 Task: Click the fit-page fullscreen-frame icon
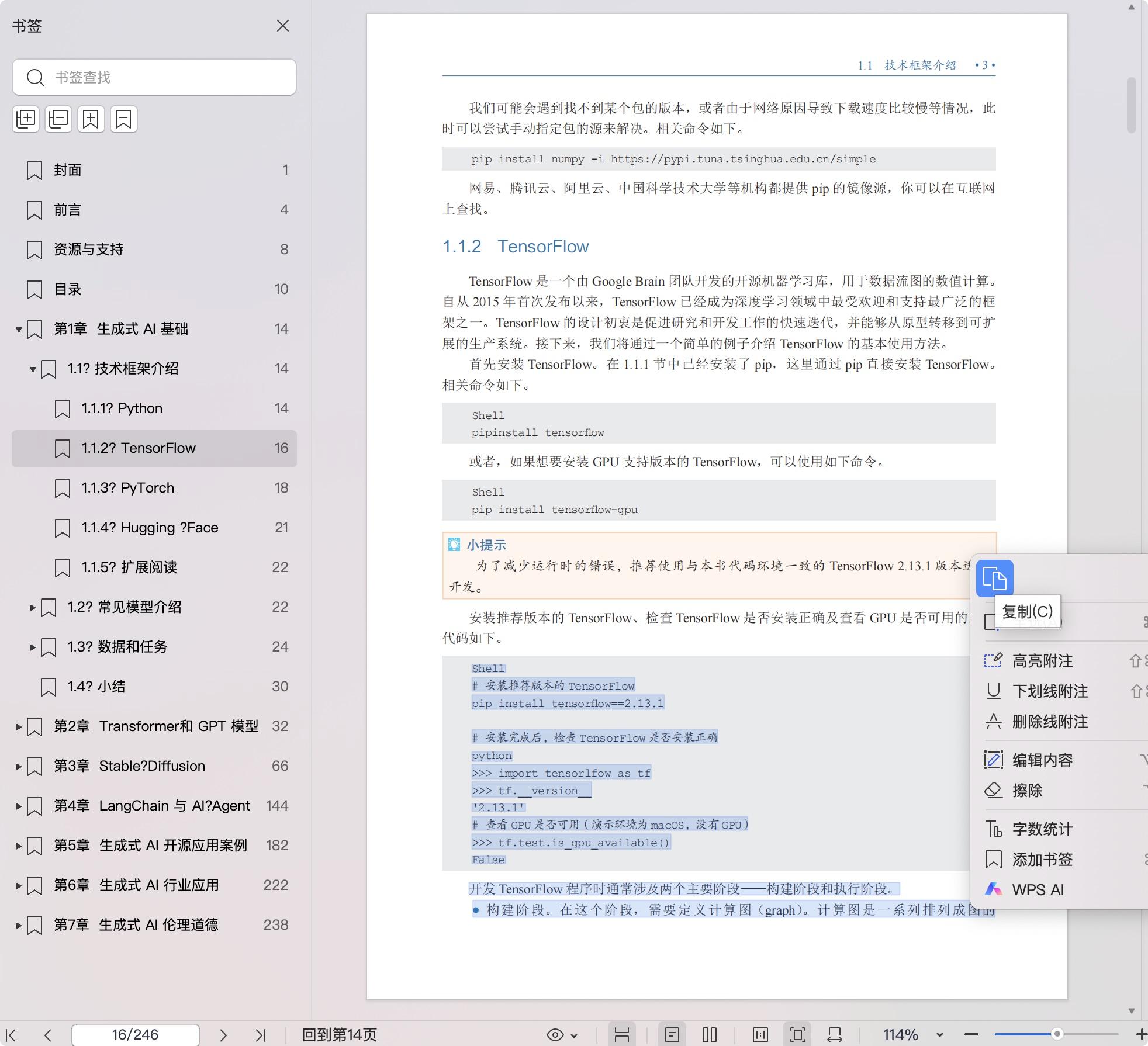click(x=798, y=1035)
